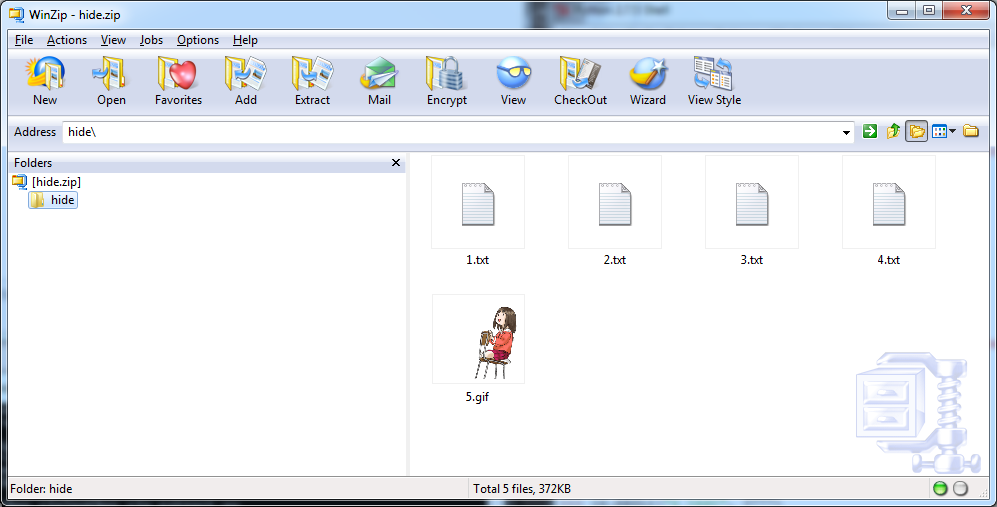Select the 5.gif image thumbnail
Viewport: 997px width, 507px height.
[x=478, y=339]
